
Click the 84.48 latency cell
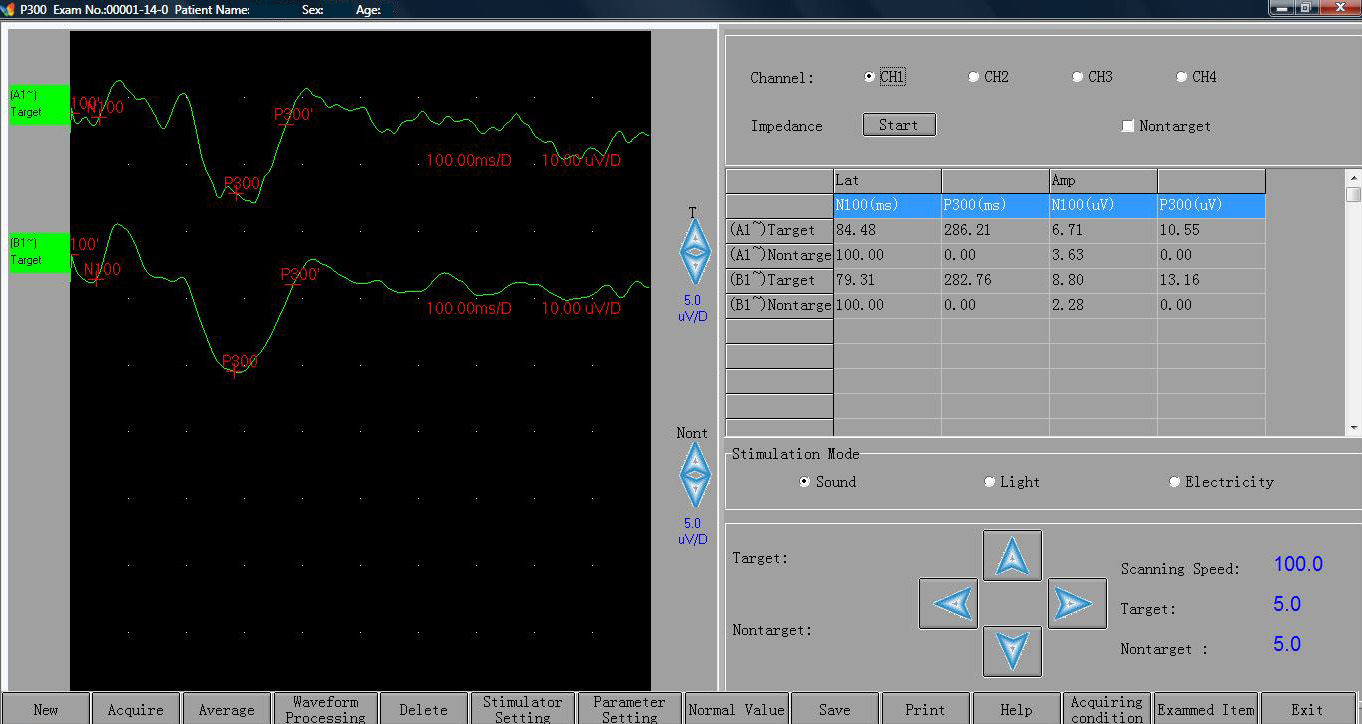tap(888, 230)
